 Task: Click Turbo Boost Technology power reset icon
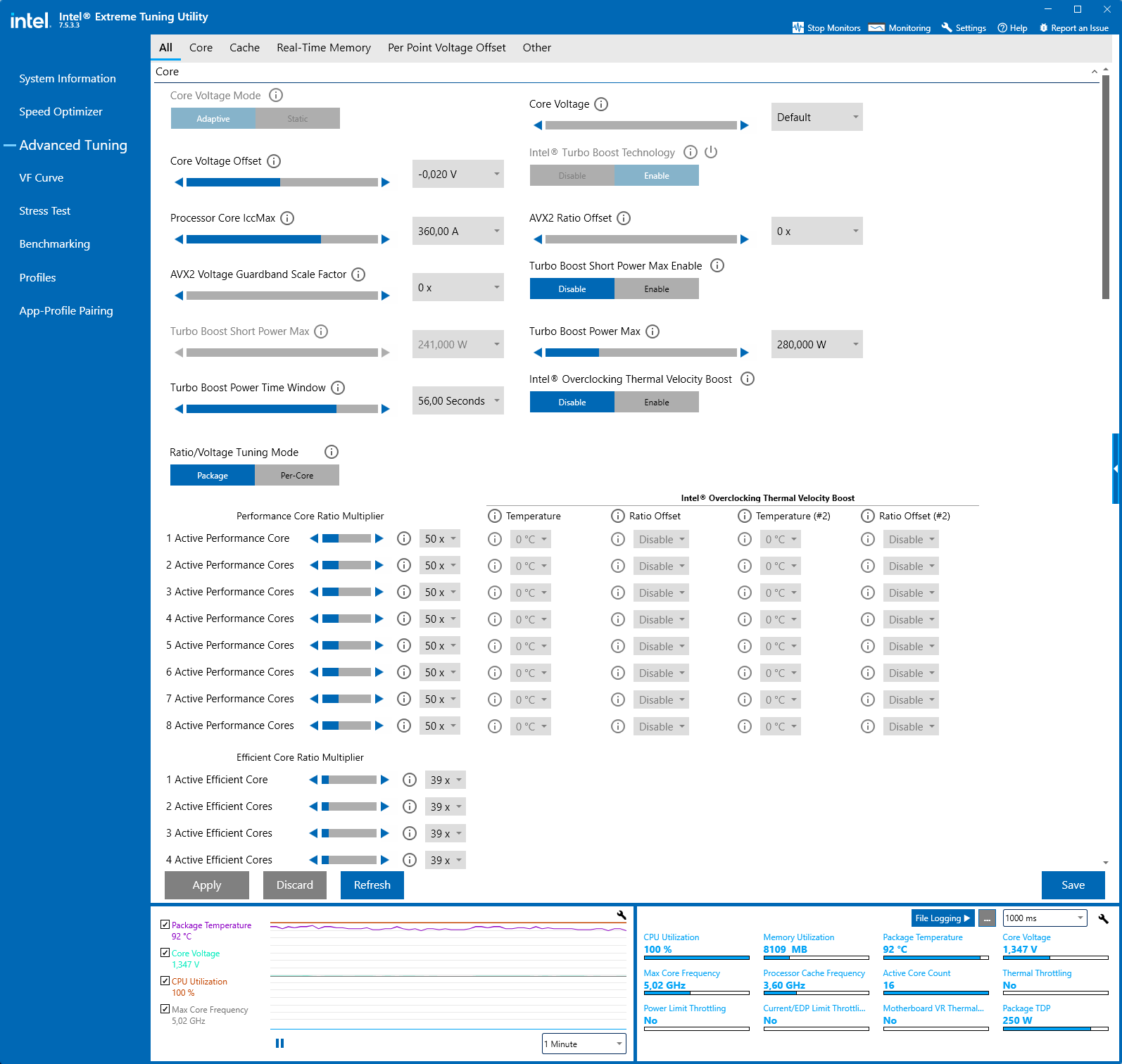point(711,152)
